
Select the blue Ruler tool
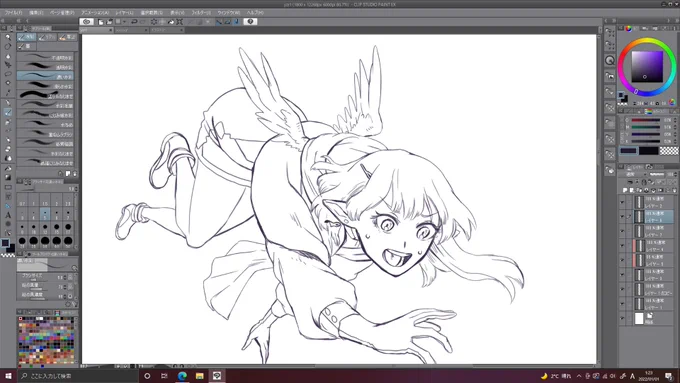[8, 206]
